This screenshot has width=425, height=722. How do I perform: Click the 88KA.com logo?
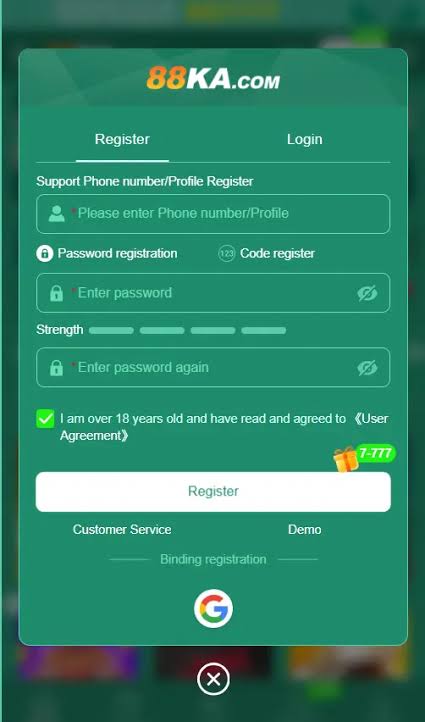point(213,78)
